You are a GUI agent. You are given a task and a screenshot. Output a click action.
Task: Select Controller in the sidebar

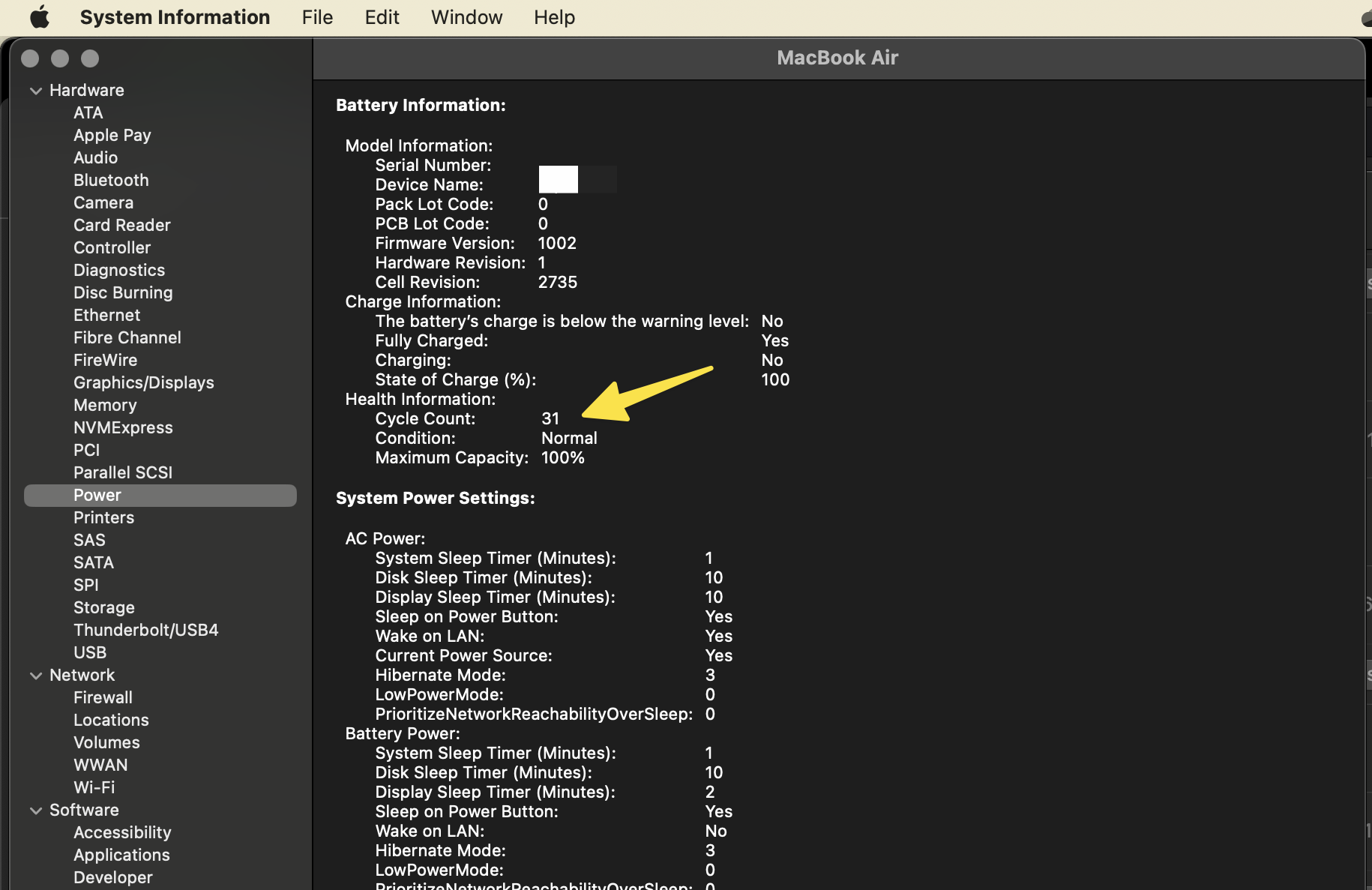112,247
